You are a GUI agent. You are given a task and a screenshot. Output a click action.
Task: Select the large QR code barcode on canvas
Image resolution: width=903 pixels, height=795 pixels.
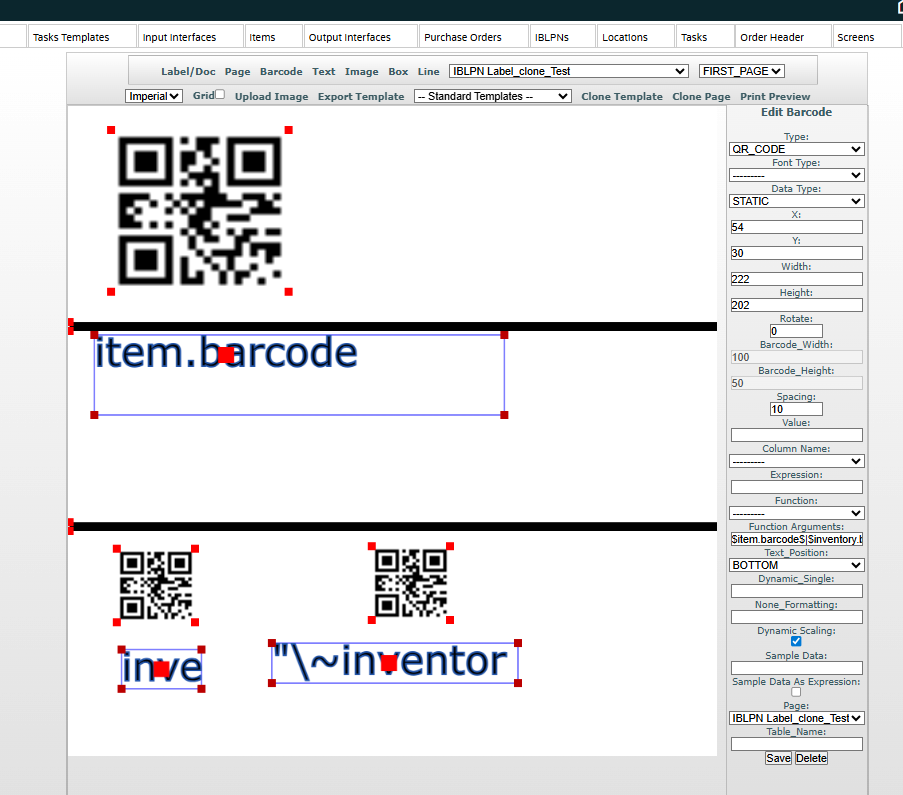click(x=200, y=211)
